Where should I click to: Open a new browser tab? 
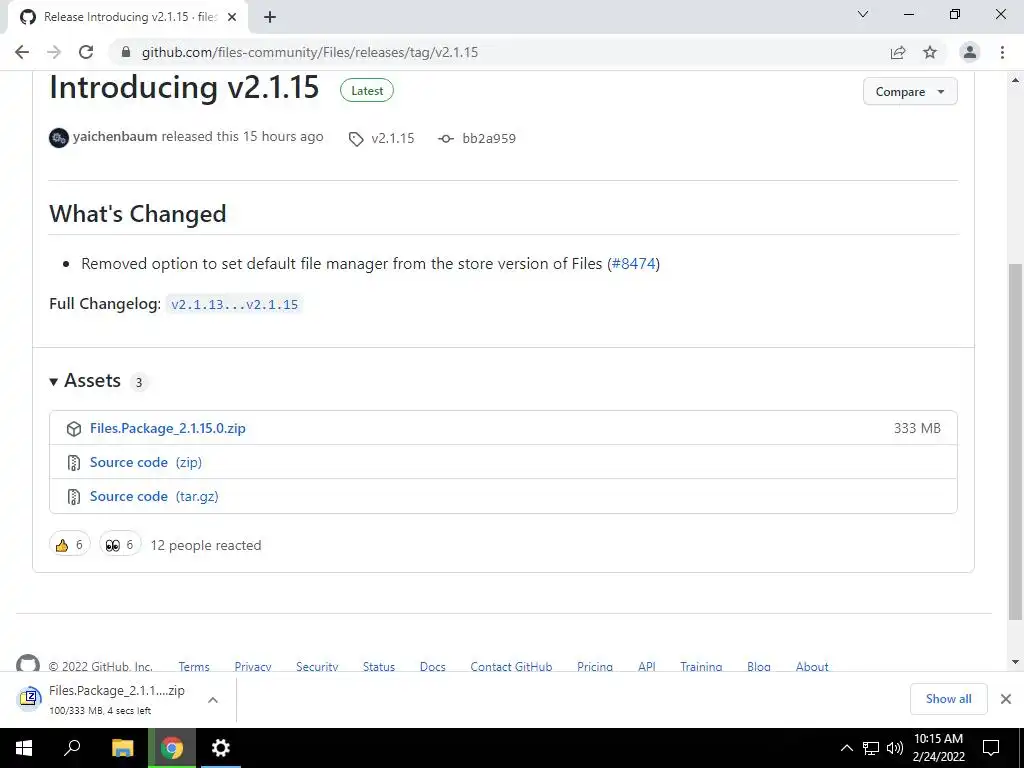click(270, 17)
